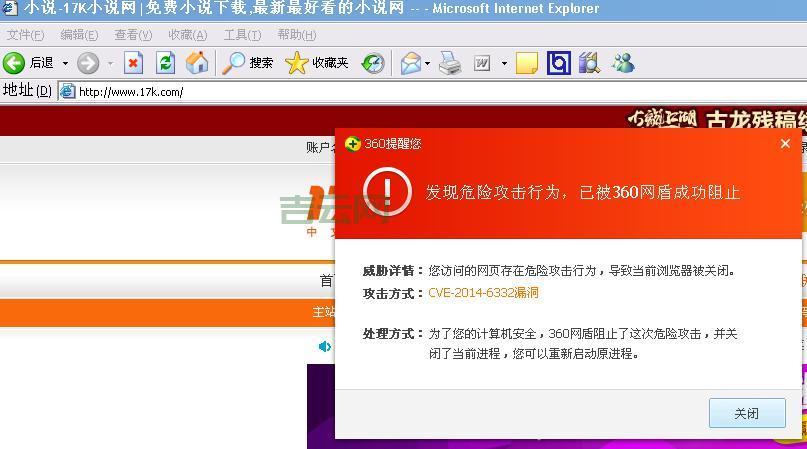Screen dimensions: 807x449
Task: Open the 工具(T) menu
Action: [242, 35]
